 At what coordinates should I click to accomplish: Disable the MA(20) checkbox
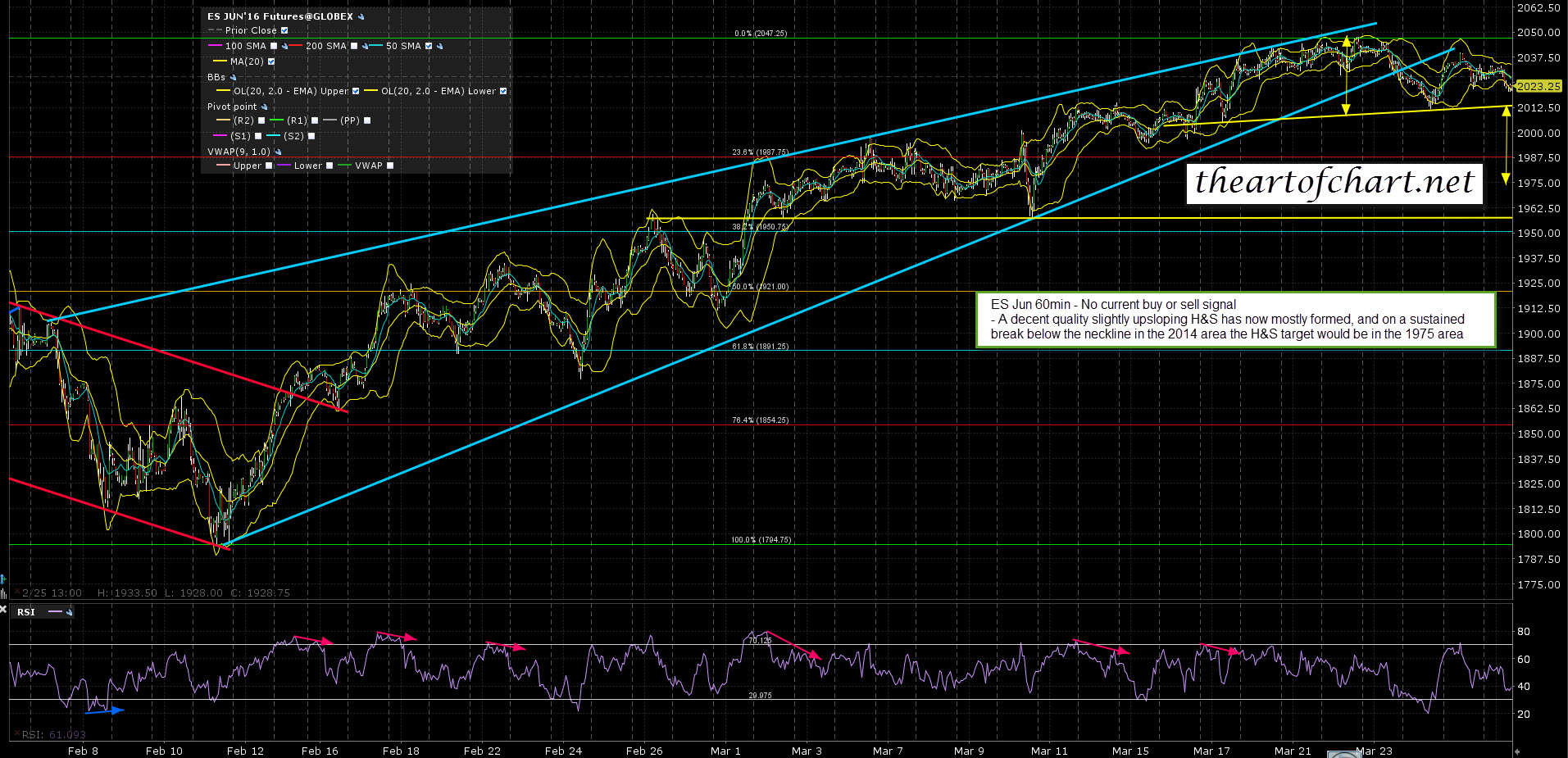point(271,61)
